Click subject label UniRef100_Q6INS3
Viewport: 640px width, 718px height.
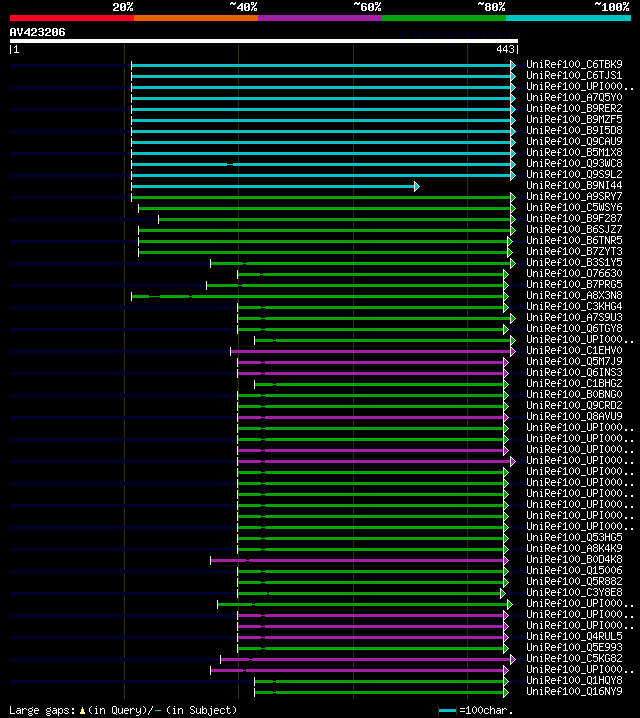coord(574,372)
